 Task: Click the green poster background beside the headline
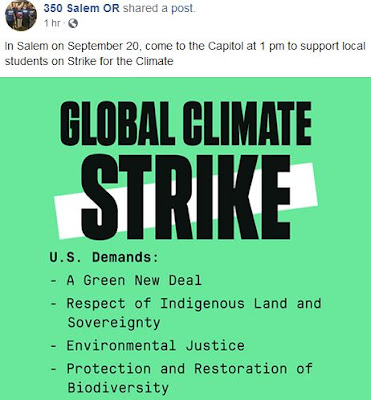[x=343, y=123]
